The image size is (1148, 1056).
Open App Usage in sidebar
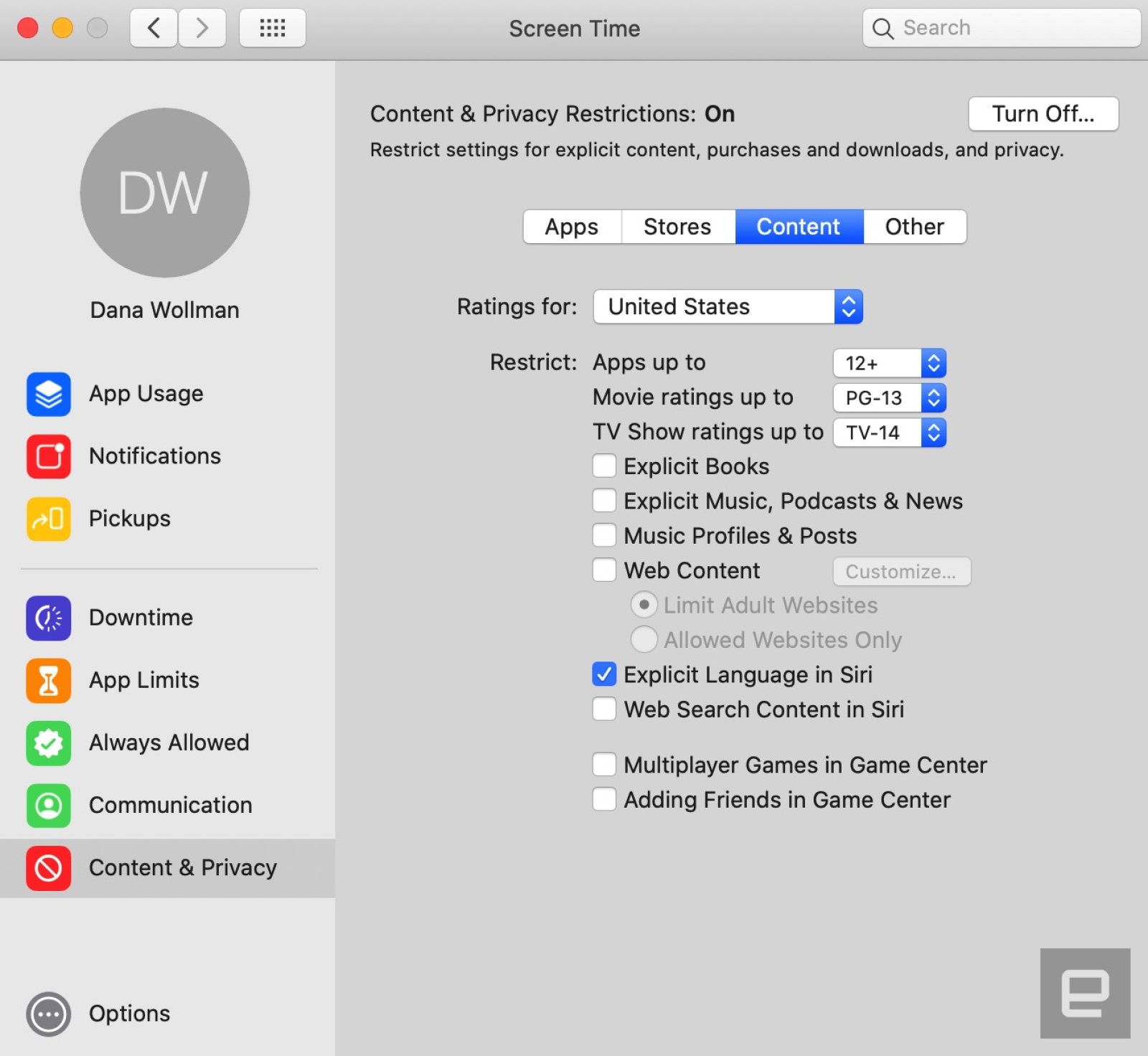pyautogui.click(x=167, y=394)
